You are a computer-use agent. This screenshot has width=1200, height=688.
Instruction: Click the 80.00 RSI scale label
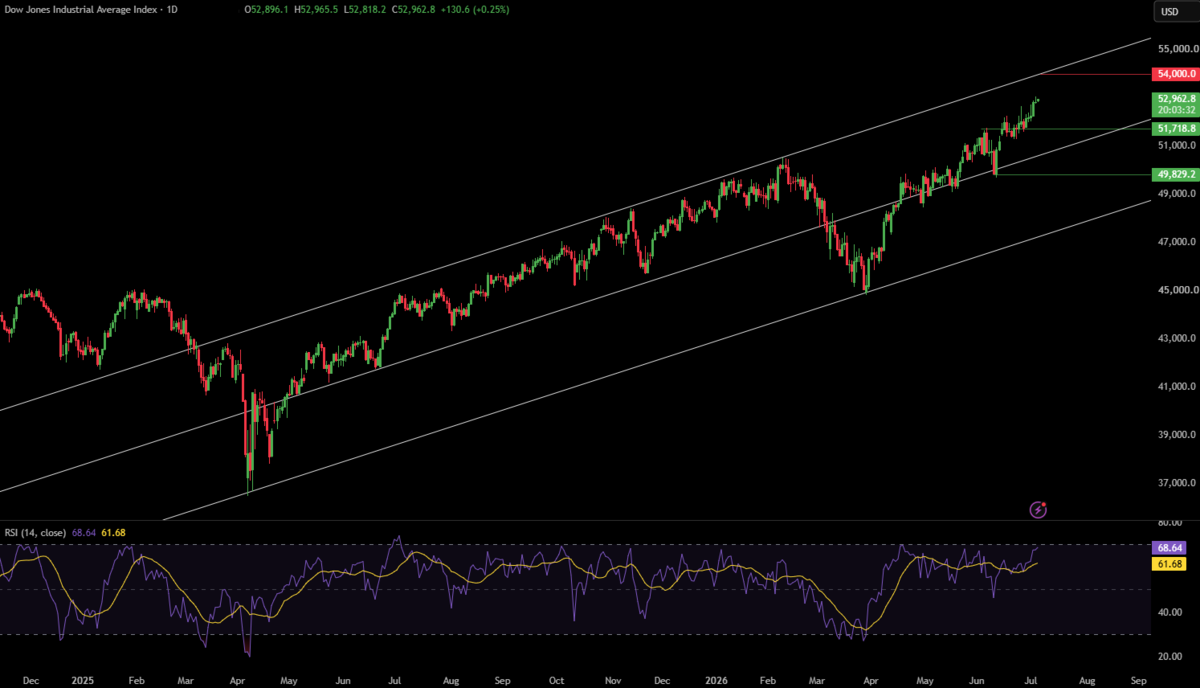click(x=1170, y=523)
